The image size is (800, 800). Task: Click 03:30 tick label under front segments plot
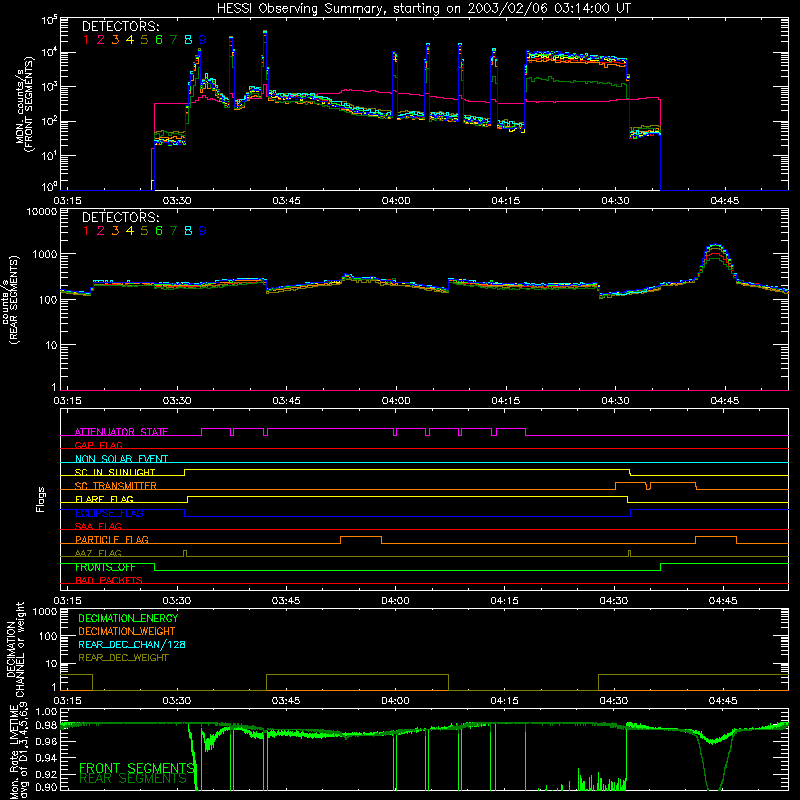tap(177, 201)
